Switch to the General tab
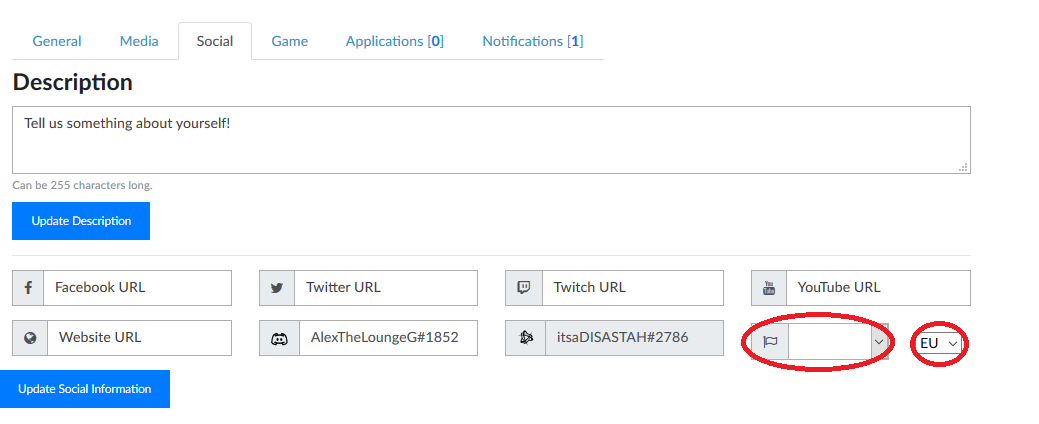The height and width of the screenshot is (424, 1039). 57,41
